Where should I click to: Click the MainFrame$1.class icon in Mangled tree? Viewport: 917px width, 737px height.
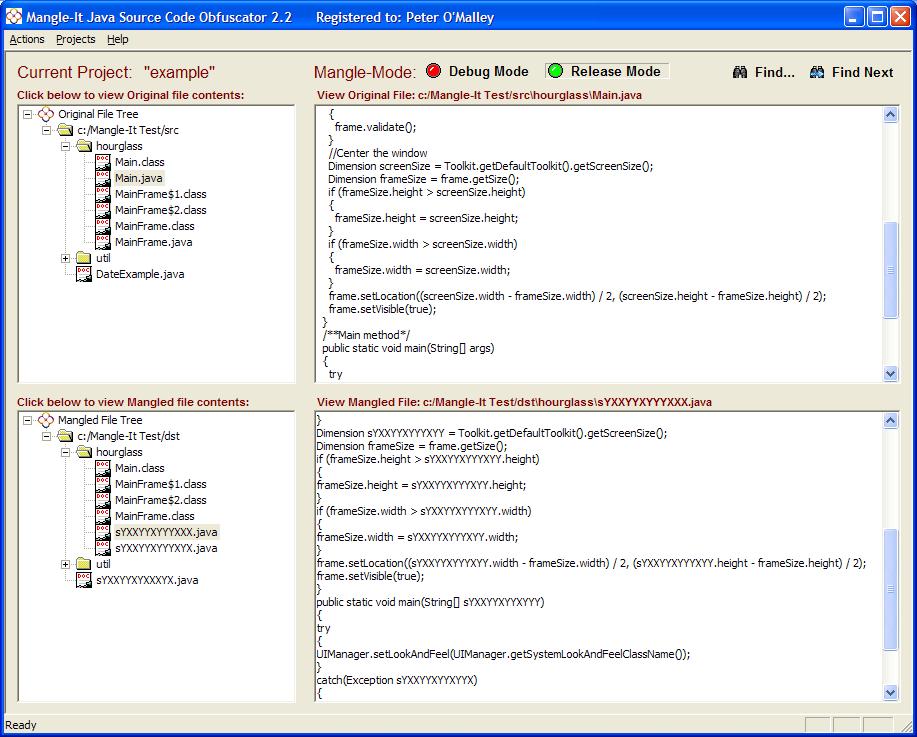tap(103, 484)
